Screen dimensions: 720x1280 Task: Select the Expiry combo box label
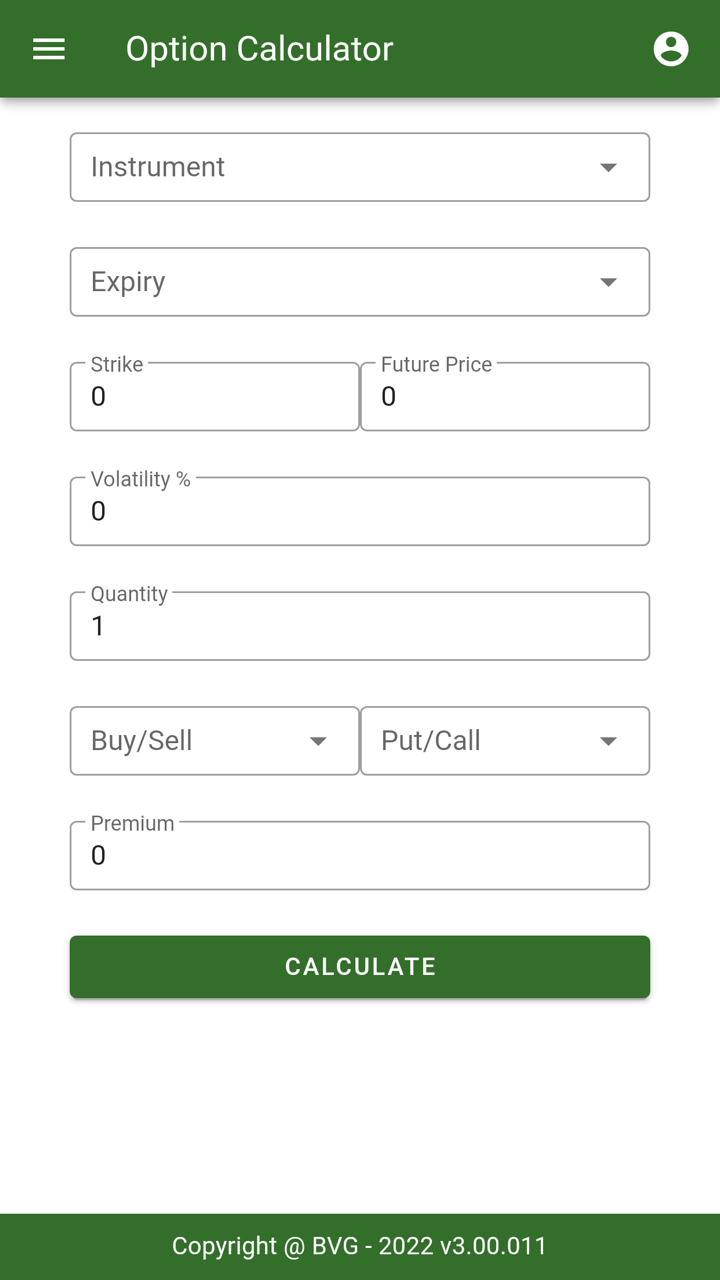tap(128, 282)
